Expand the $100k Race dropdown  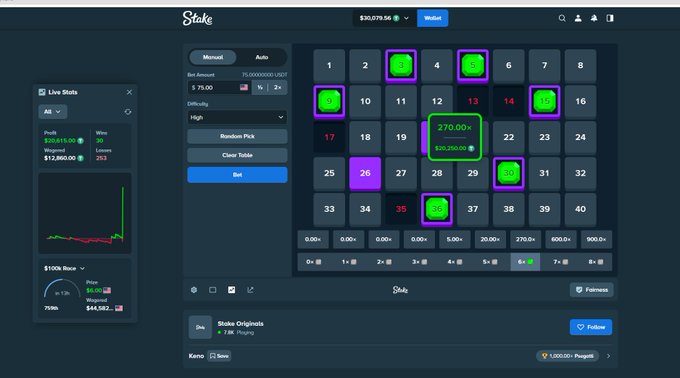tap(64, 268)
